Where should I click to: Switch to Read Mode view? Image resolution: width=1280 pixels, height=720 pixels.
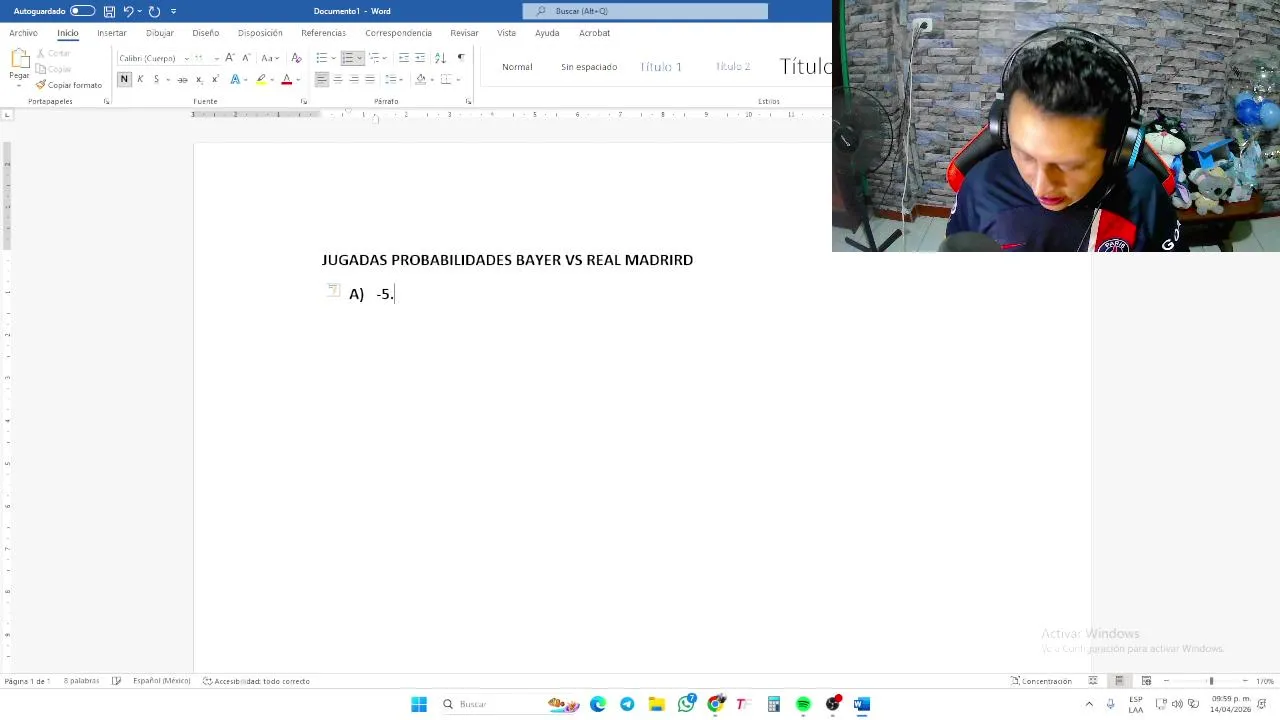(1093, 681)
